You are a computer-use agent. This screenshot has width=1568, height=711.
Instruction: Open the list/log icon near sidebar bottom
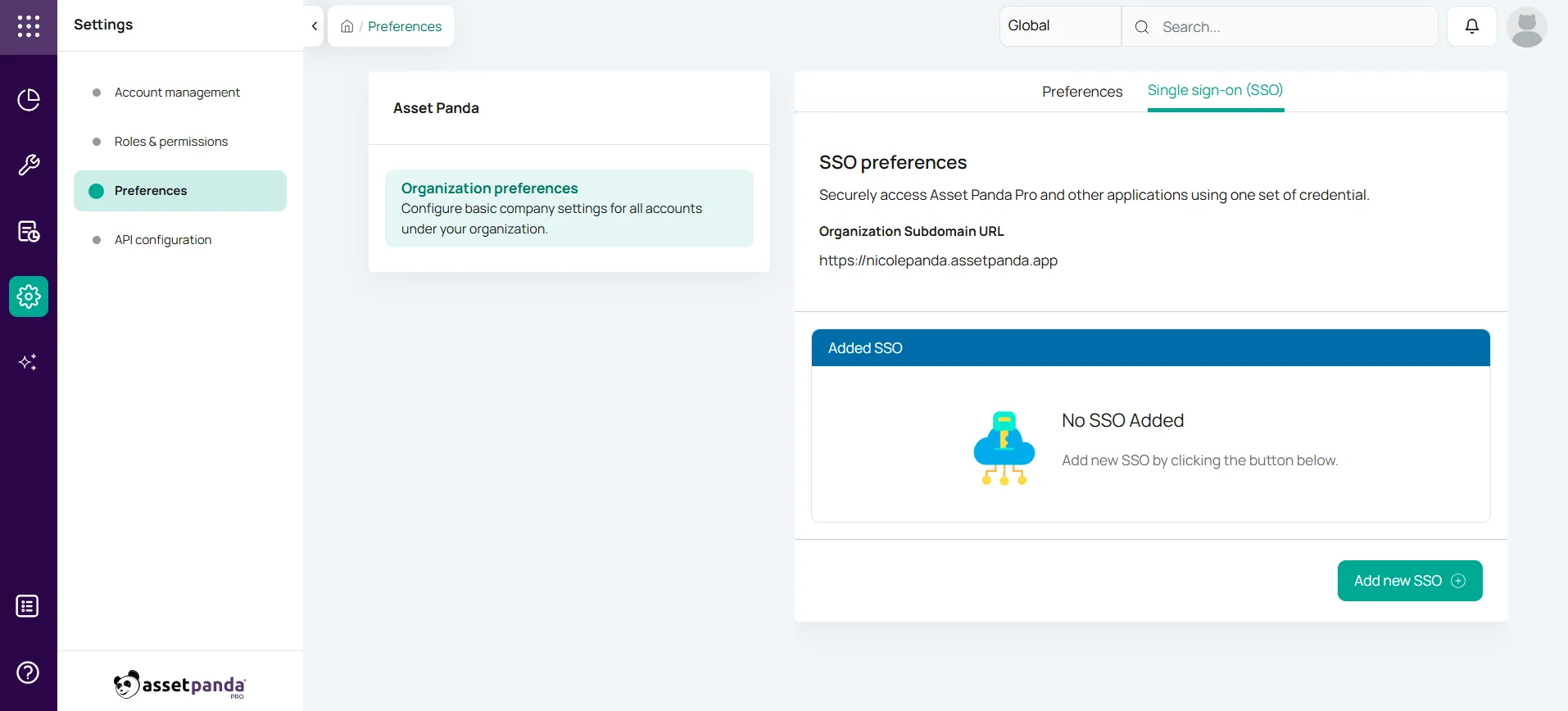tap(28, 606)
